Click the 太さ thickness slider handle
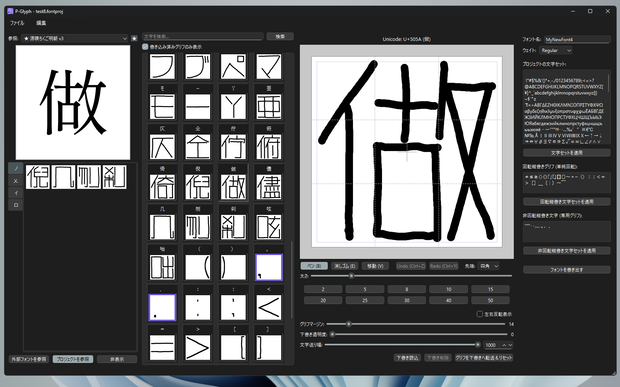The image size is (620, 387). click(x=351, y=276)
